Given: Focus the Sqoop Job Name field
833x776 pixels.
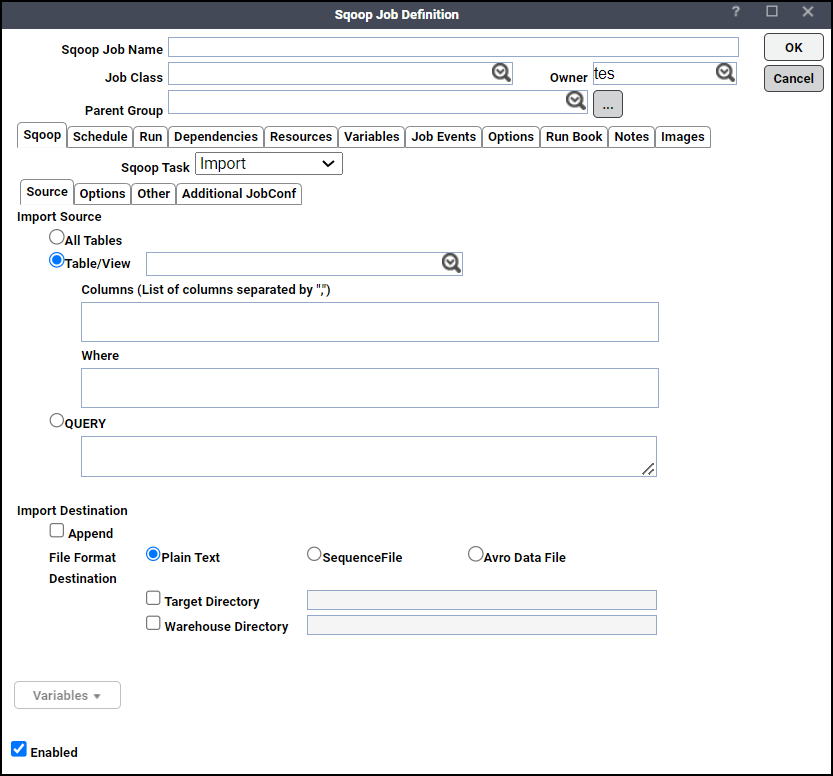Looking at the screenshot, I should (x=453, y=47).
